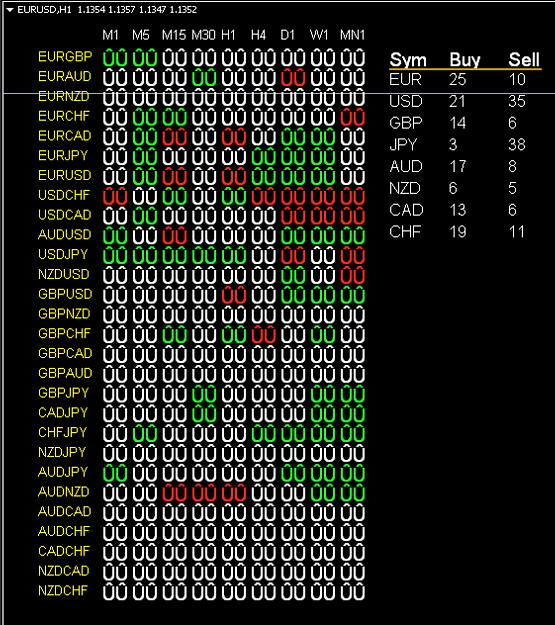
Task: Click the white NZDCHF MN1 signal arrows
Action: pos(352,592)
